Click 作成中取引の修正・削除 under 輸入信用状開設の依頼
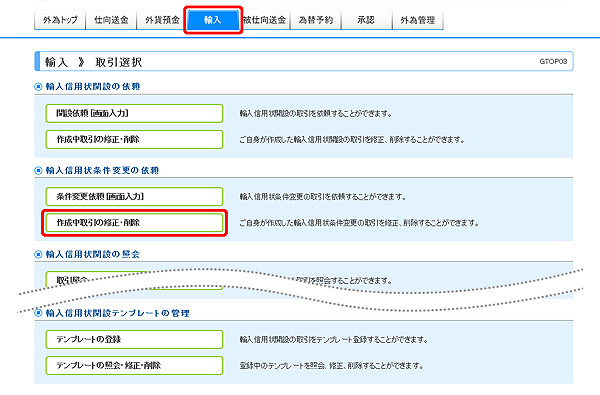Screen dimensions: 600x395 134,139
